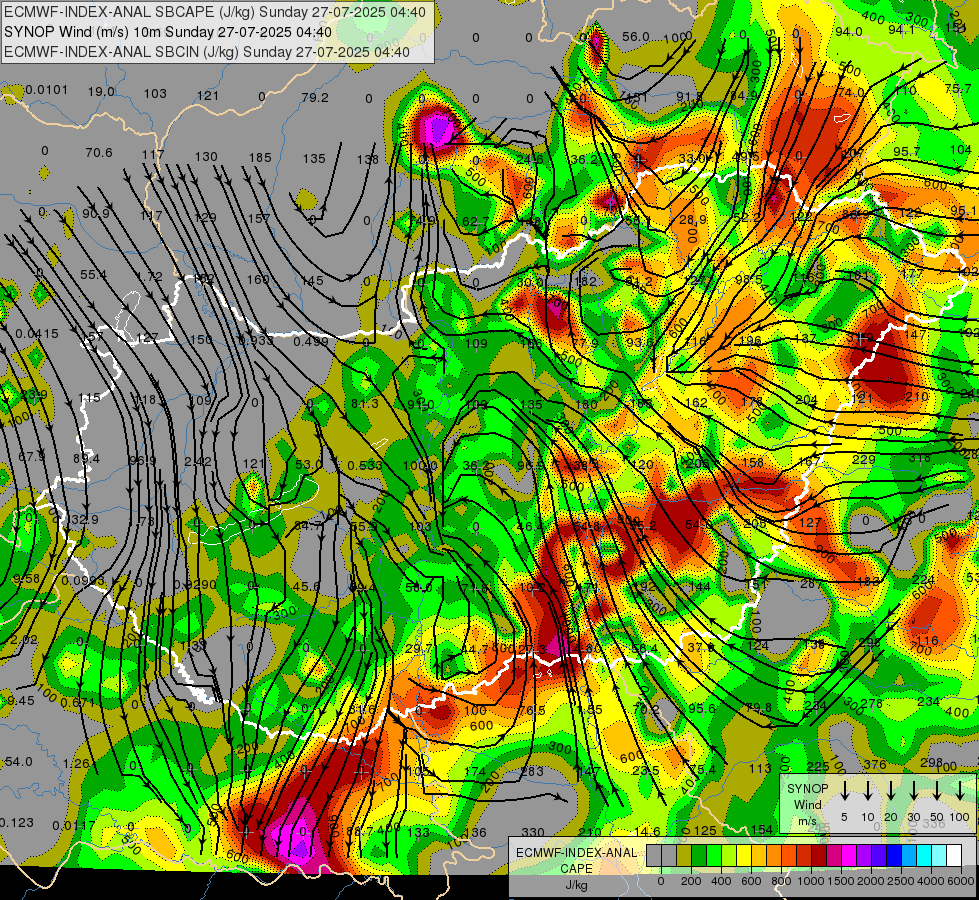
Task: Pick the bright magenta CAPE legend swatch
Action: click(x=849, y=855)
